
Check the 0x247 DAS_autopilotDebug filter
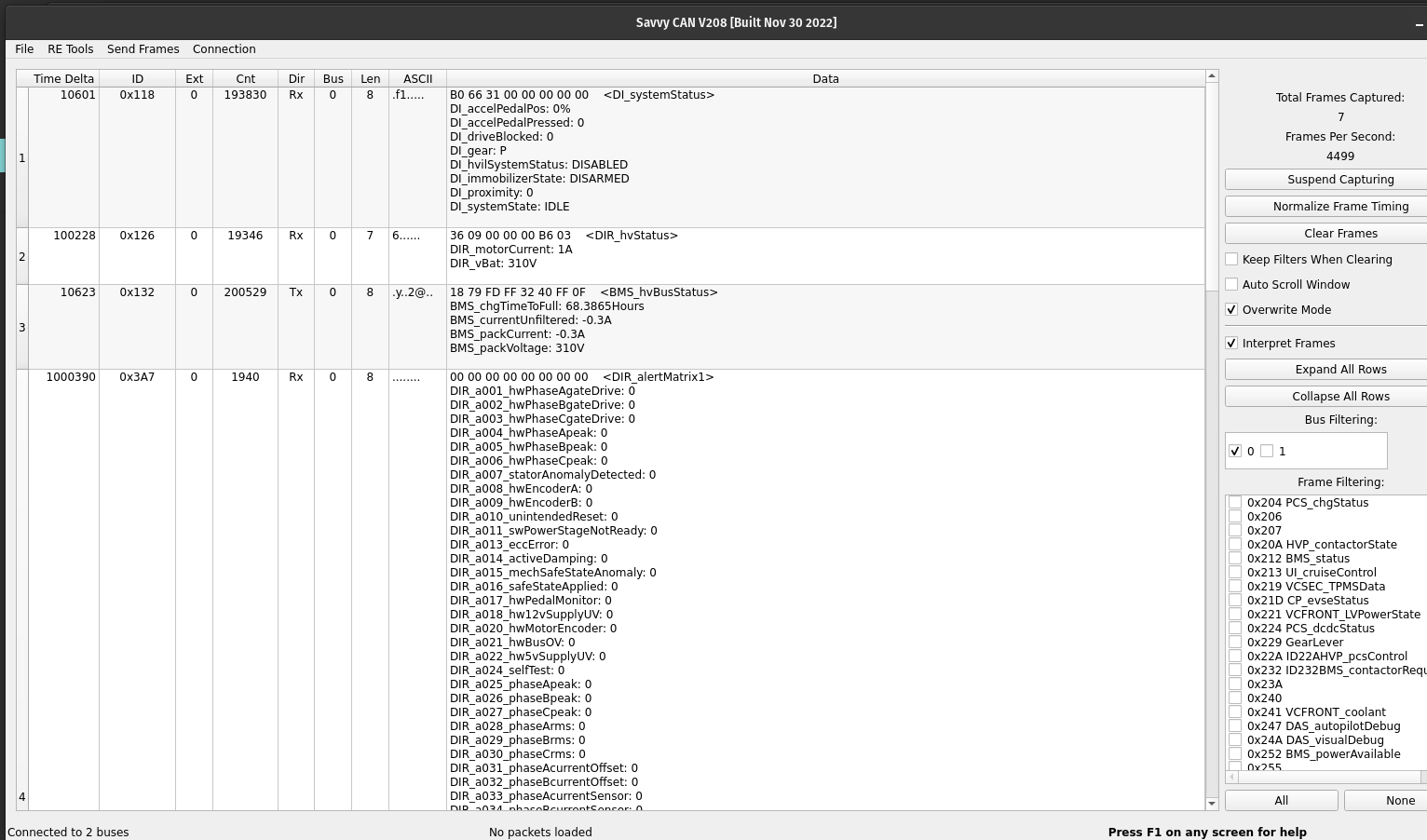pos(1235,726)
